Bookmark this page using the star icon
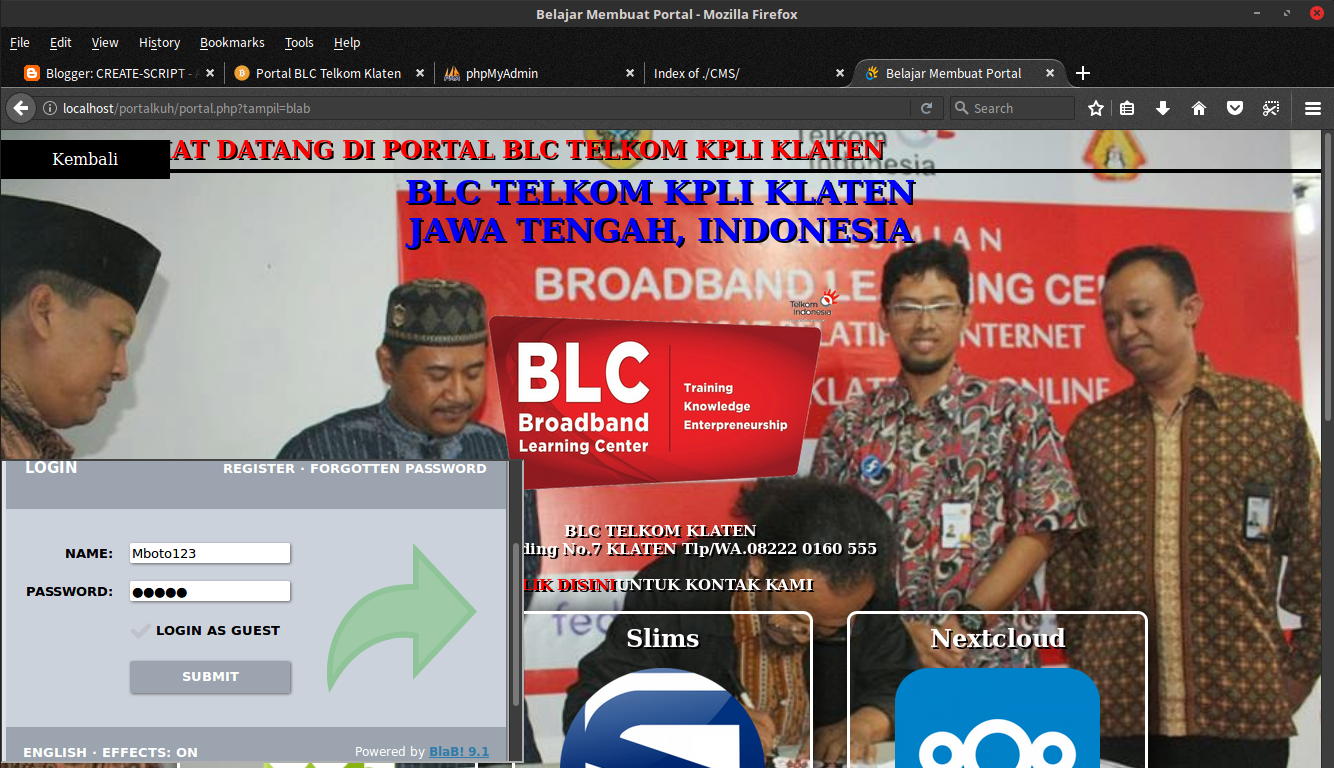This screenshot has height=768, width=1334. click(x=1095, y=108)
